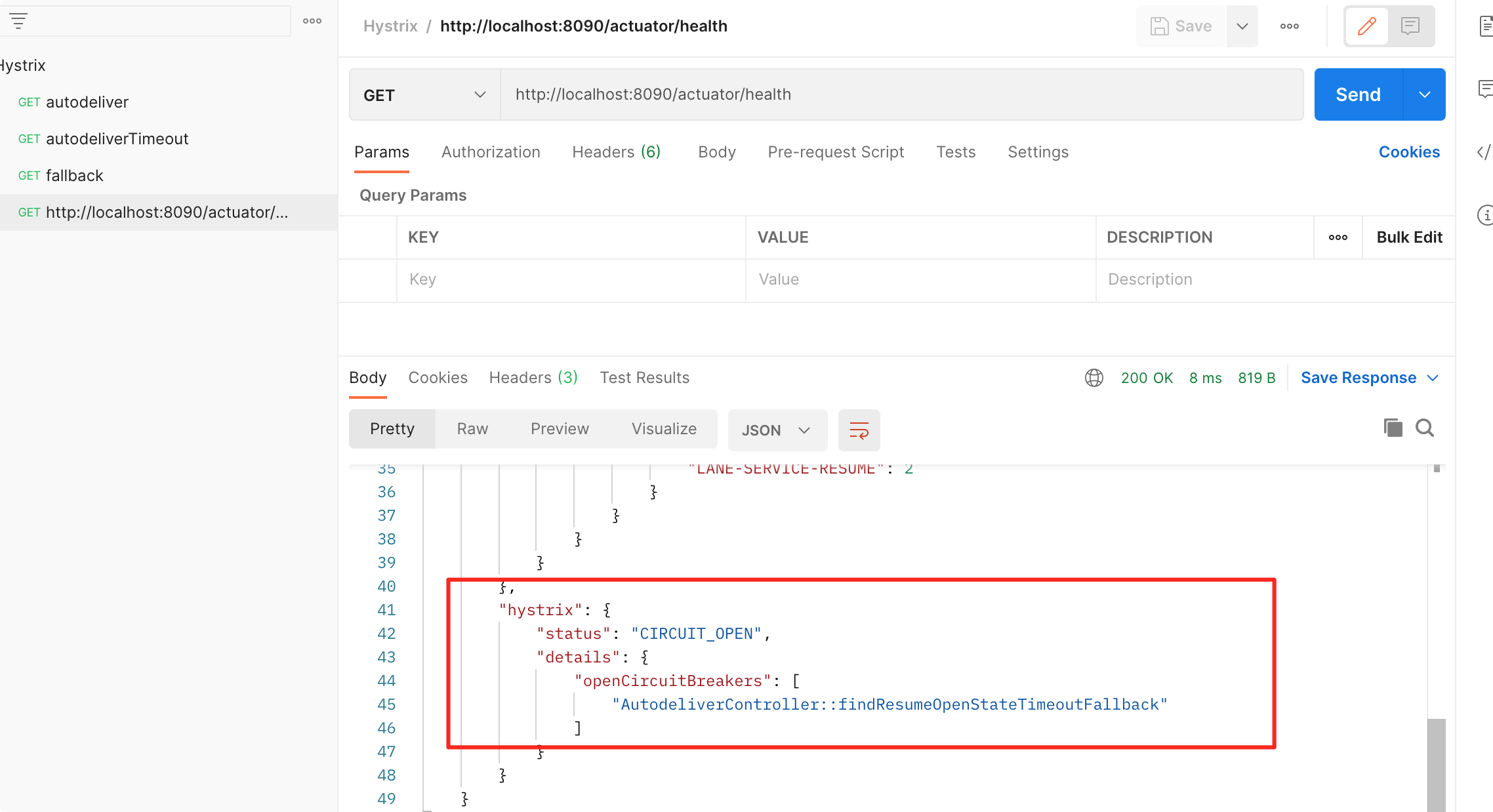Open the sidebar three-dot options menu
Screen dimensions: 1493x812
(312, 22)
